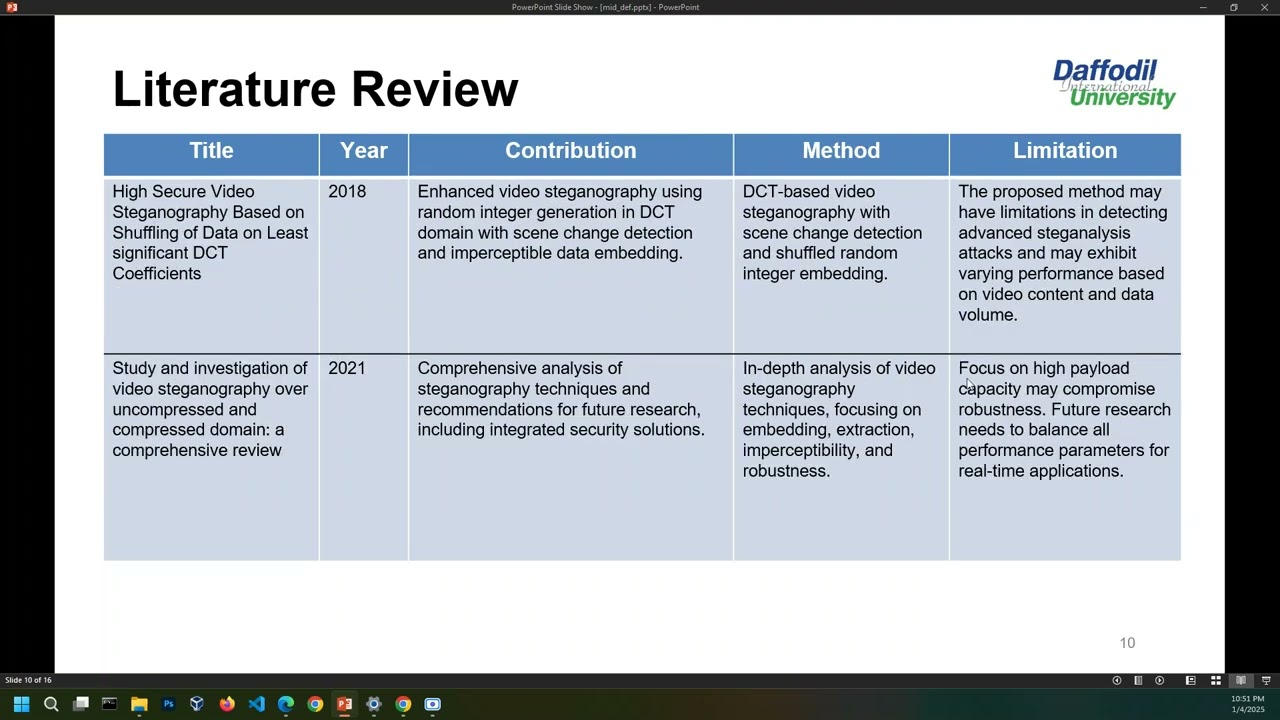Viewport: 1280px width, 720px height.
Task: Switch to Slide Sorter view
Action: [x=1215, y=680]
